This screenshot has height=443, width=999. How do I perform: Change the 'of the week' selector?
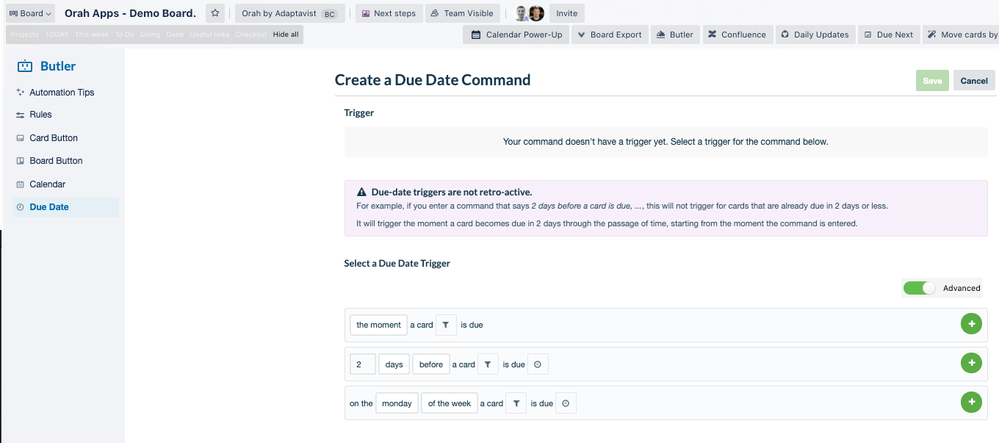pyautogui.click(x=449, y=403)
